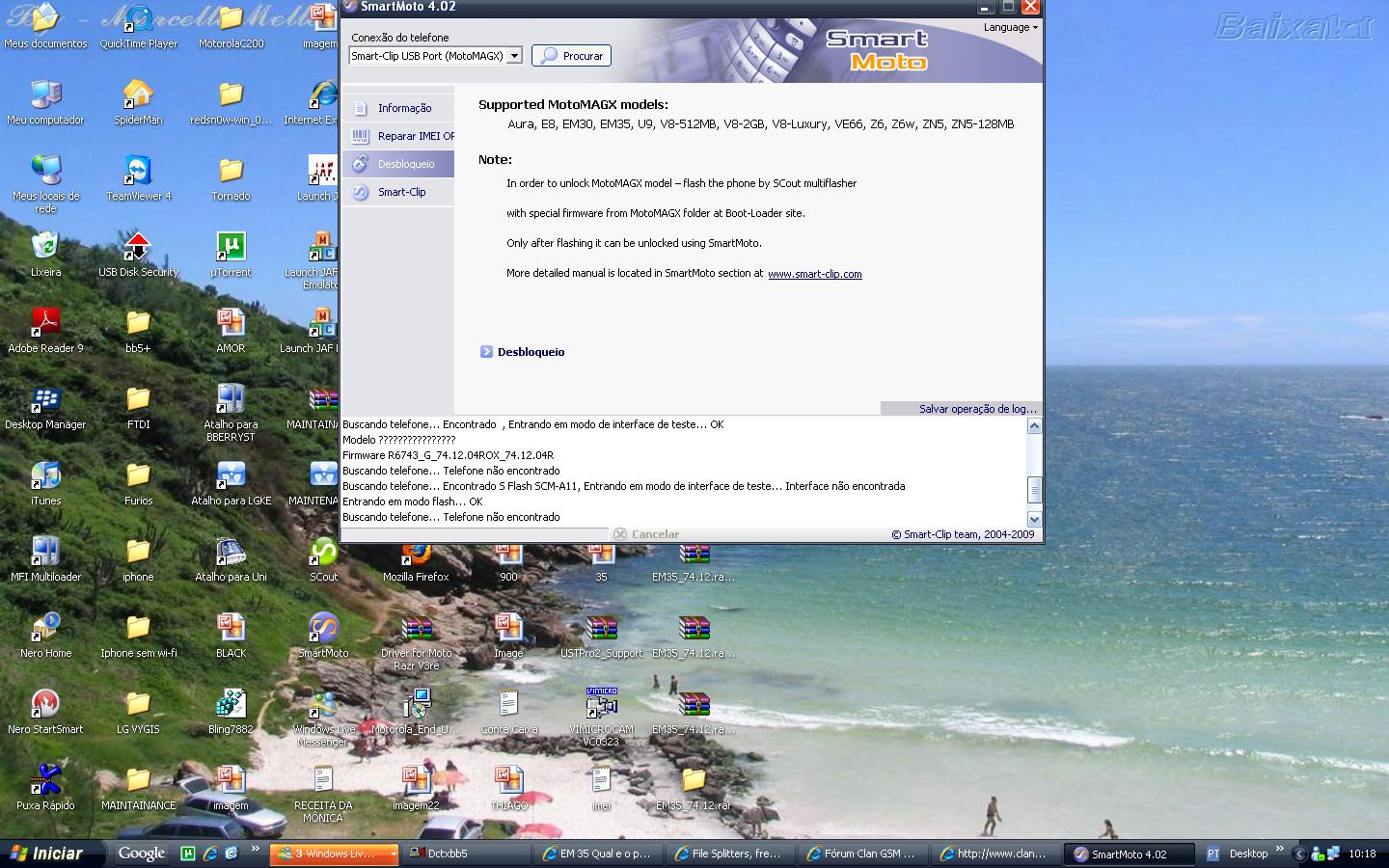Click Salvar operação de log
Viewport: 1389px width, 868px height.
pyautogui.click(x=977, y=409)
